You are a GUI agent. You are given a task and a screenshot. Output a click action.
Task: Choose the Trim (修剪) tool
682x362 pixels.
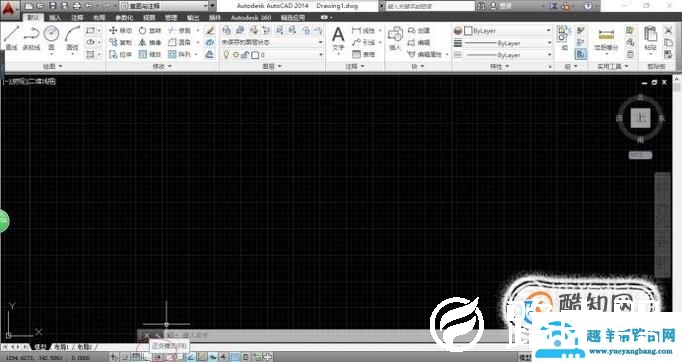pyautogui.click(x=180, y=30)
